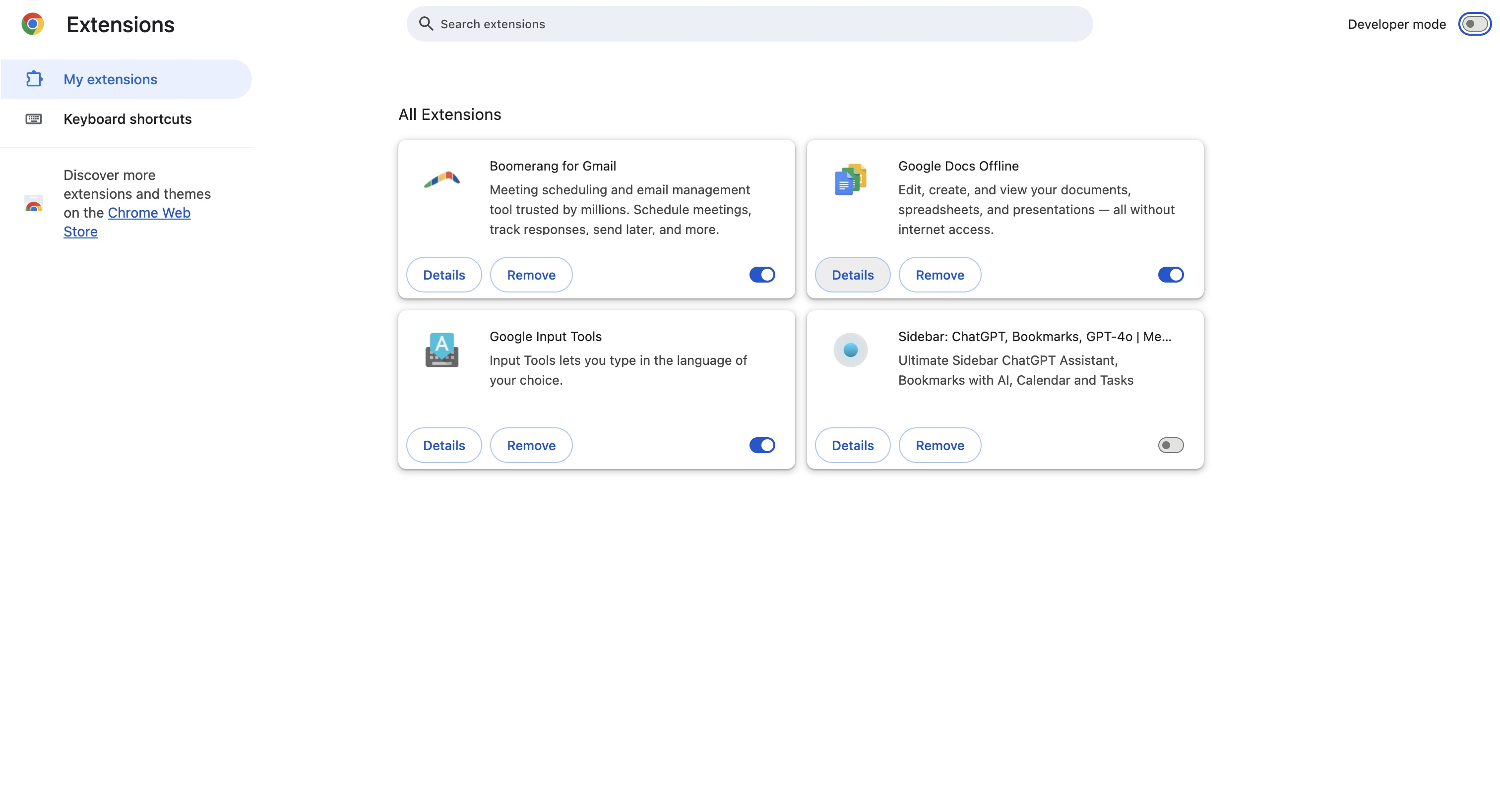Click the Boomerang for Gmail icon
Viewport: 1500px width, 812px height.
click(442, 179)
